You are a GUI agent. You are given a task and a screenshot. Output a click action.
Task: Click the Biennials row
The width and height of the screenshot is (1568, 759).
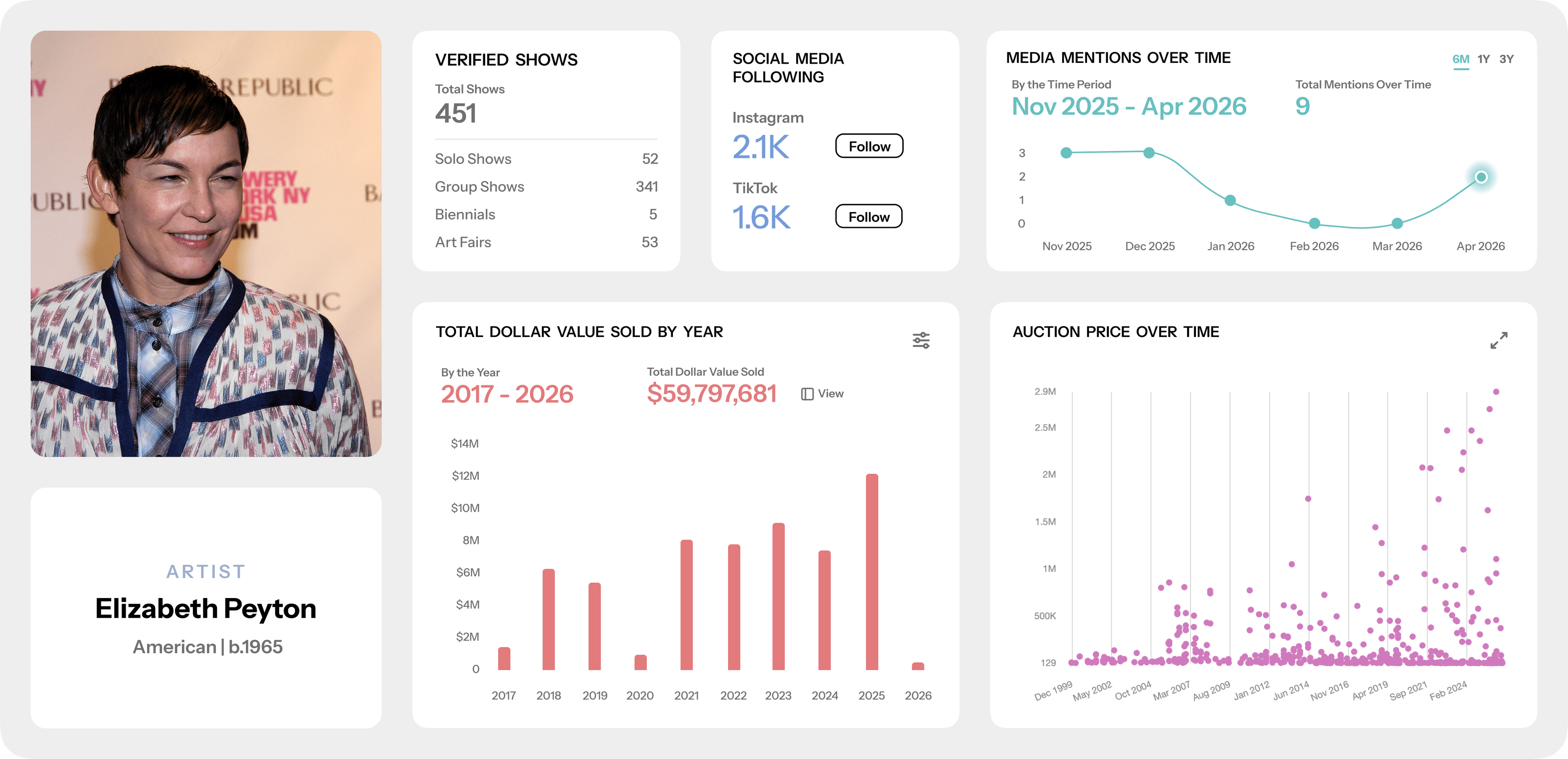pyautogui.click(x=546, y=214)
